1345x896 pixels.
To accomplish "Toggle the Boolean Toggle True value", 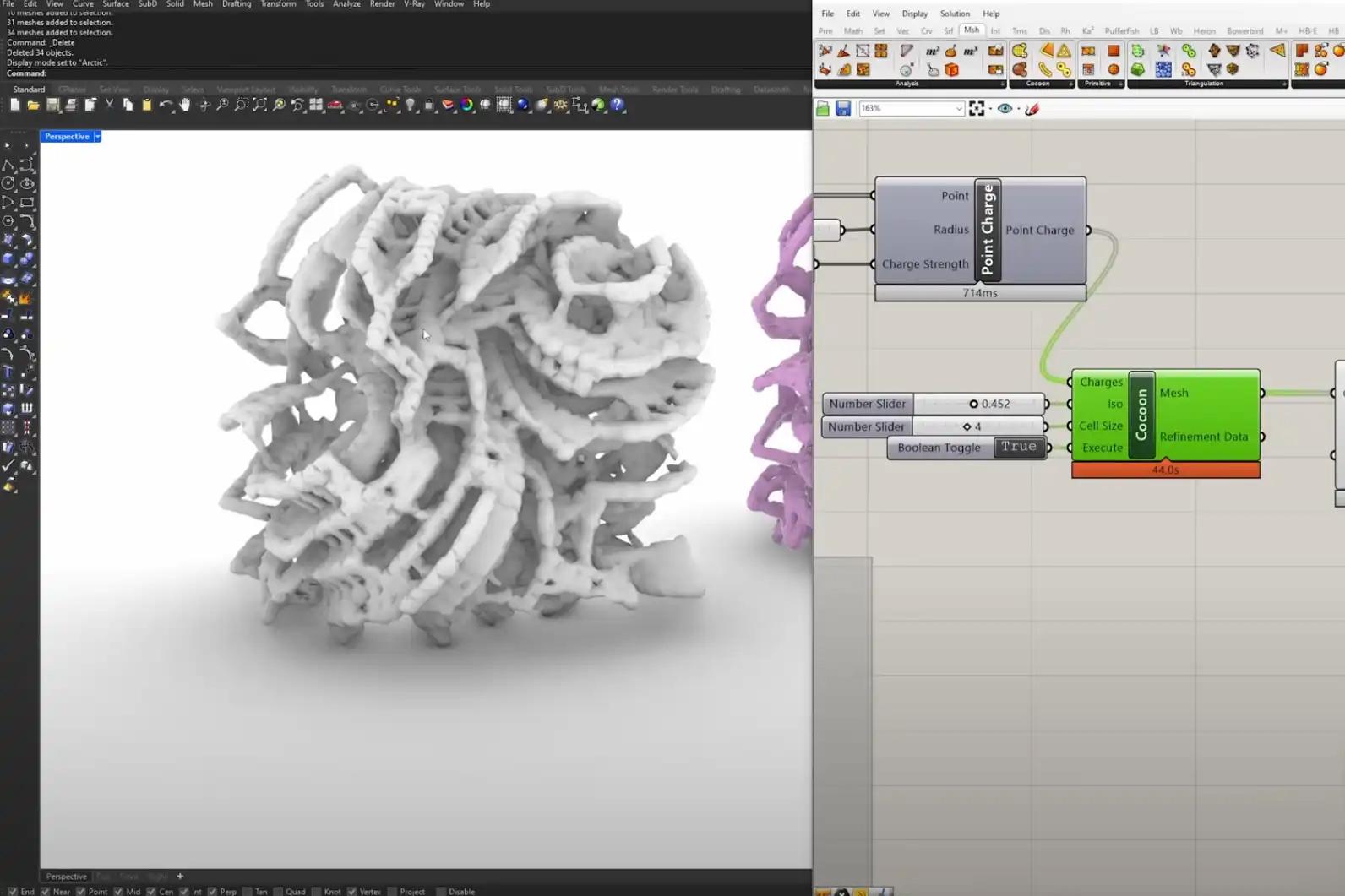I will coord(1018,448).
